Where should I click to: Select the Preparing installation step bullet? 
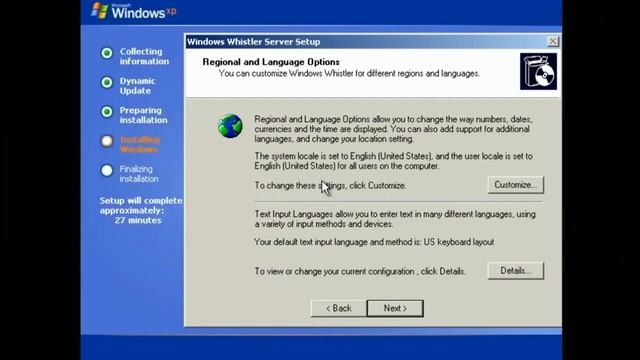[107, 112]
